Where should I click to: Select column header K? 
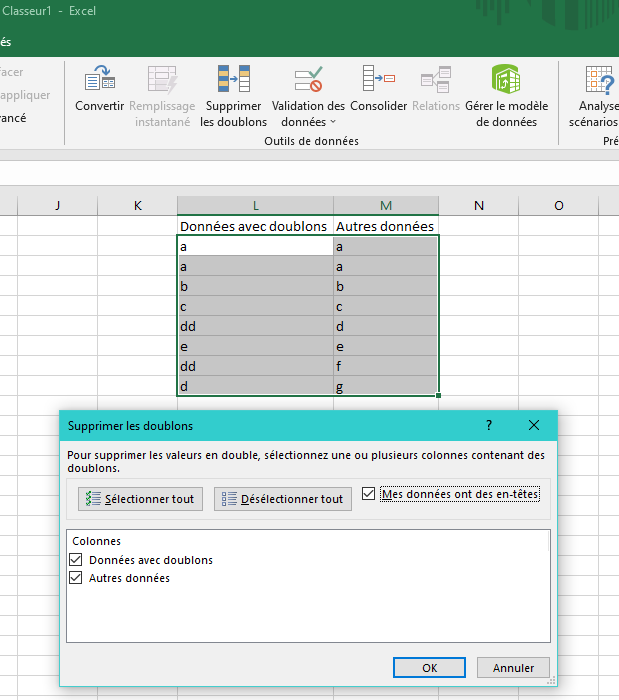[x=137, y=205]
